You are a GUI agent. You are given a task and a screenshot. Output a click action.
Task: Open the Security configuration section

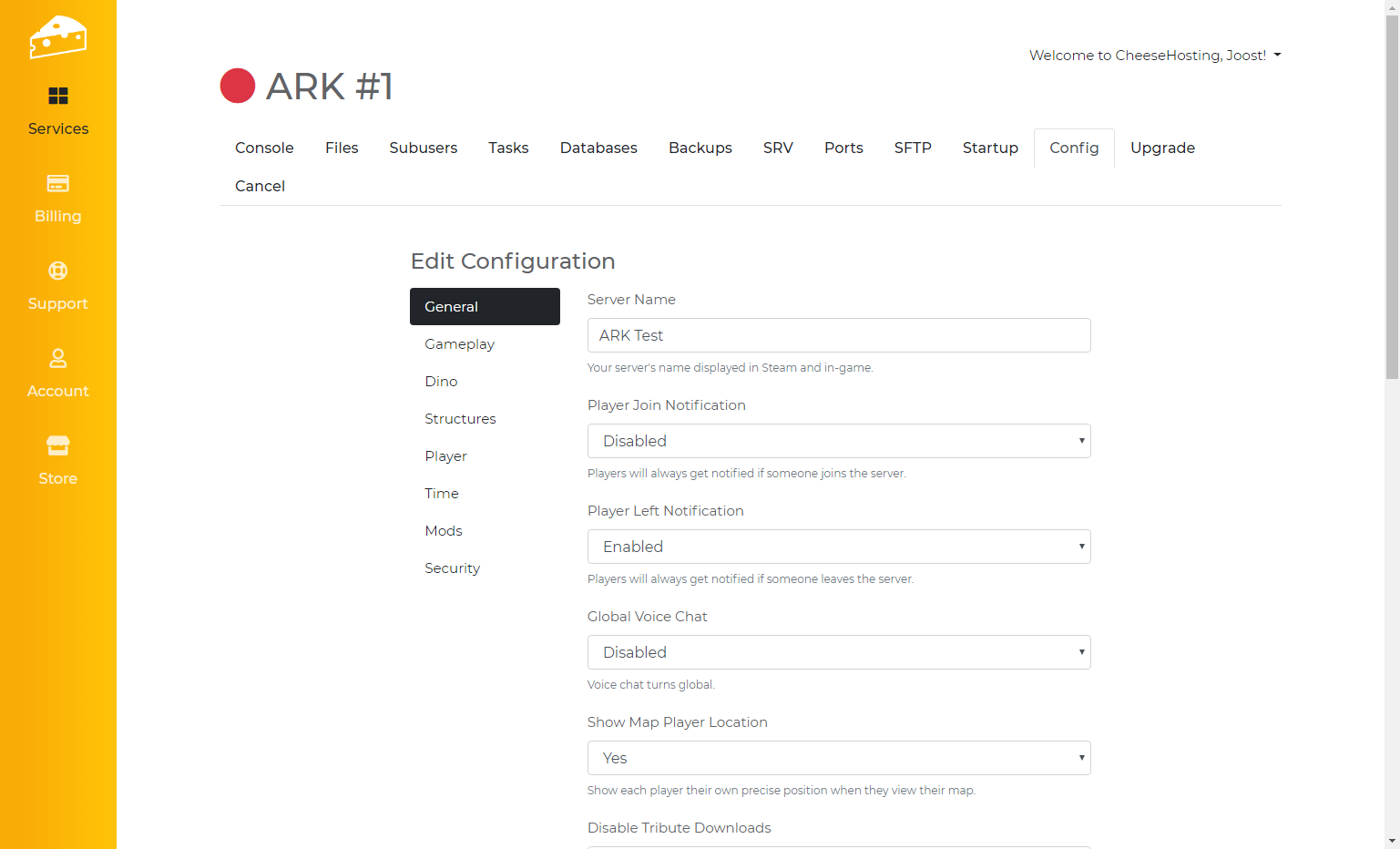[x=452, y=568]
